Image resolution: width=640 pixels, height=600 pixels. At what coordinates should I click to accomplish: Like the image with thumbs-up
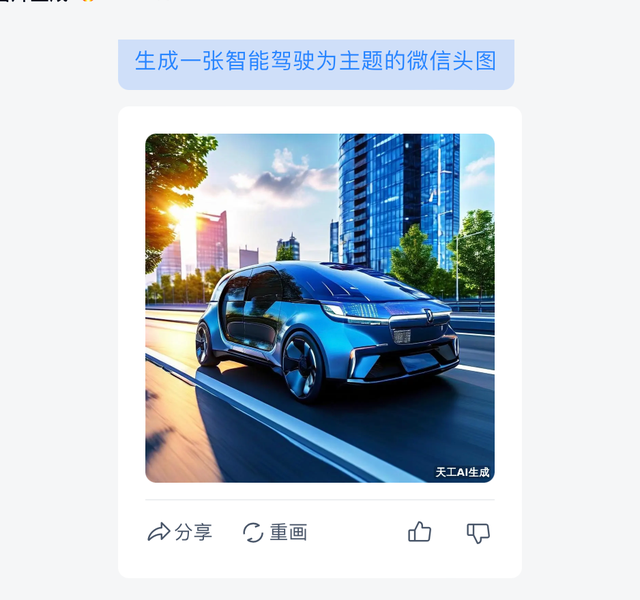[420, 532]
